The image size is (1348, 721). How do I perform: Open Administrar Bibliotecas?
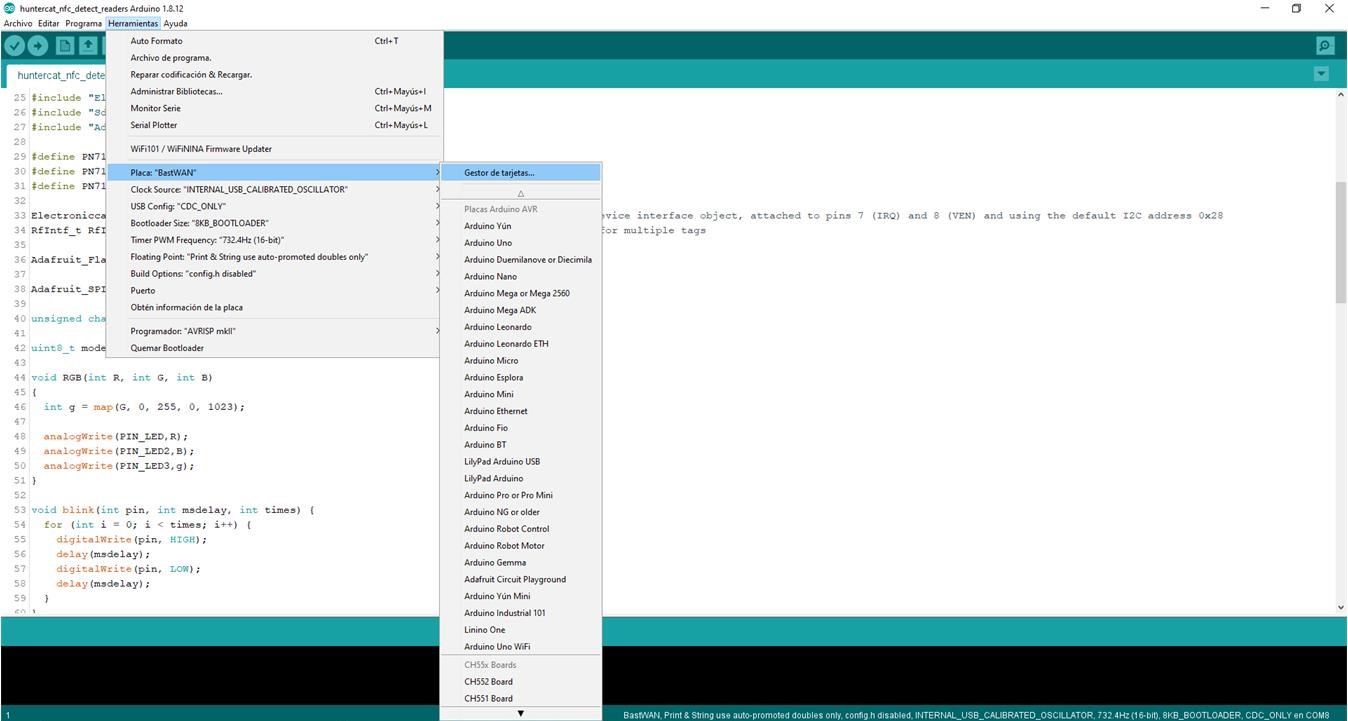tap(274, 92)
